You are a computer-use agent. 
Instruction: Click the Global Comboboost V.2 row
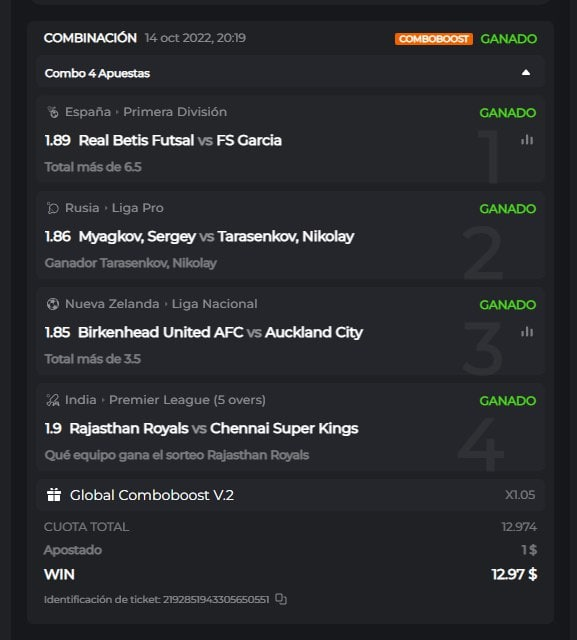tap(290, 495)
